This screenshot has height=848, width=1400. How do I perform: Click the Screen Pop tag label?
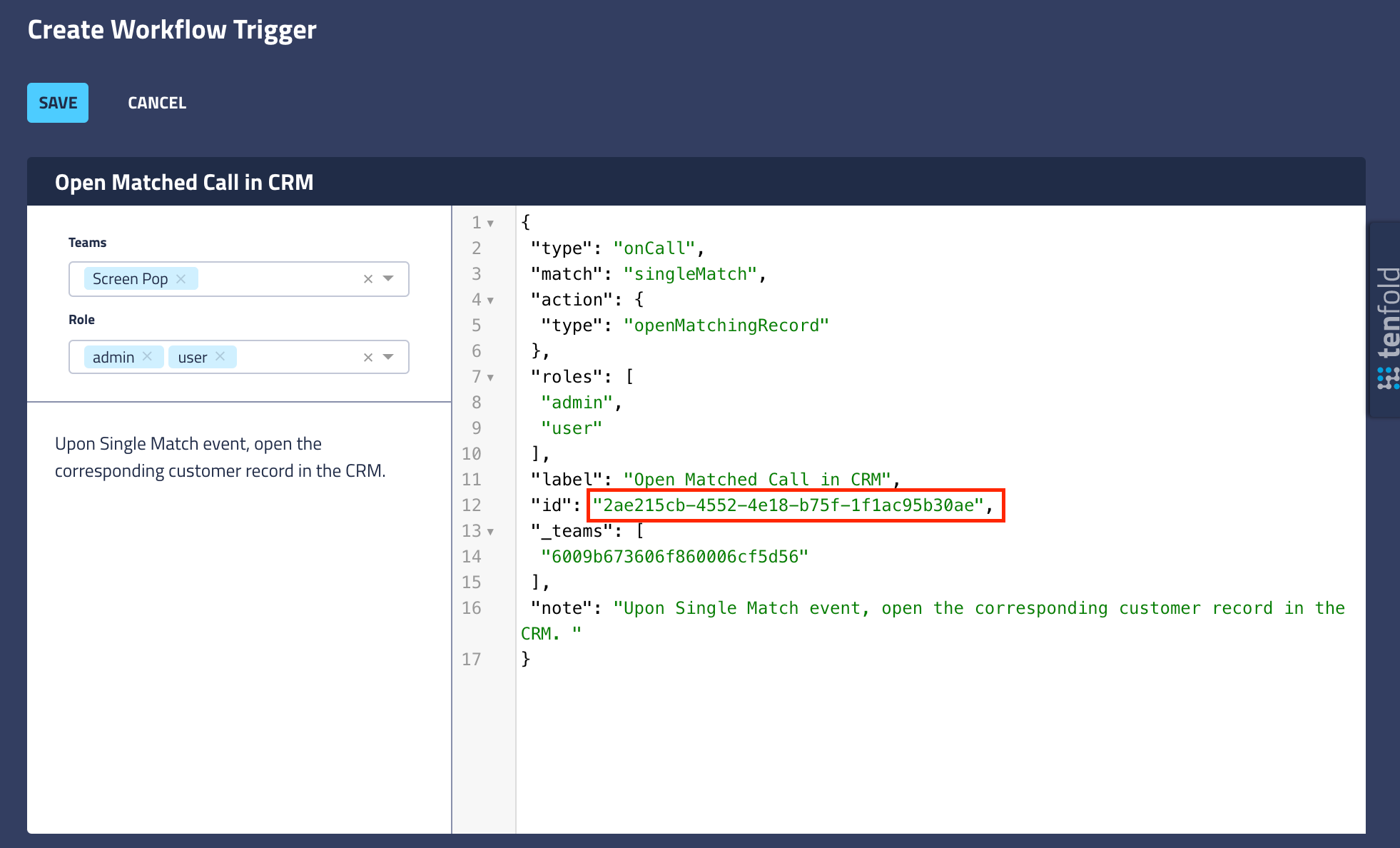coord(130,278)
